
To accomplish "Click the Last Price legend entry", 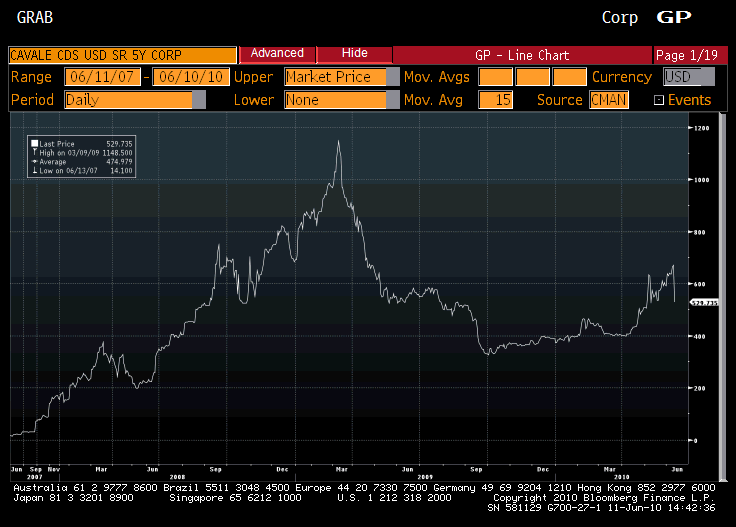I will (82, 144).
